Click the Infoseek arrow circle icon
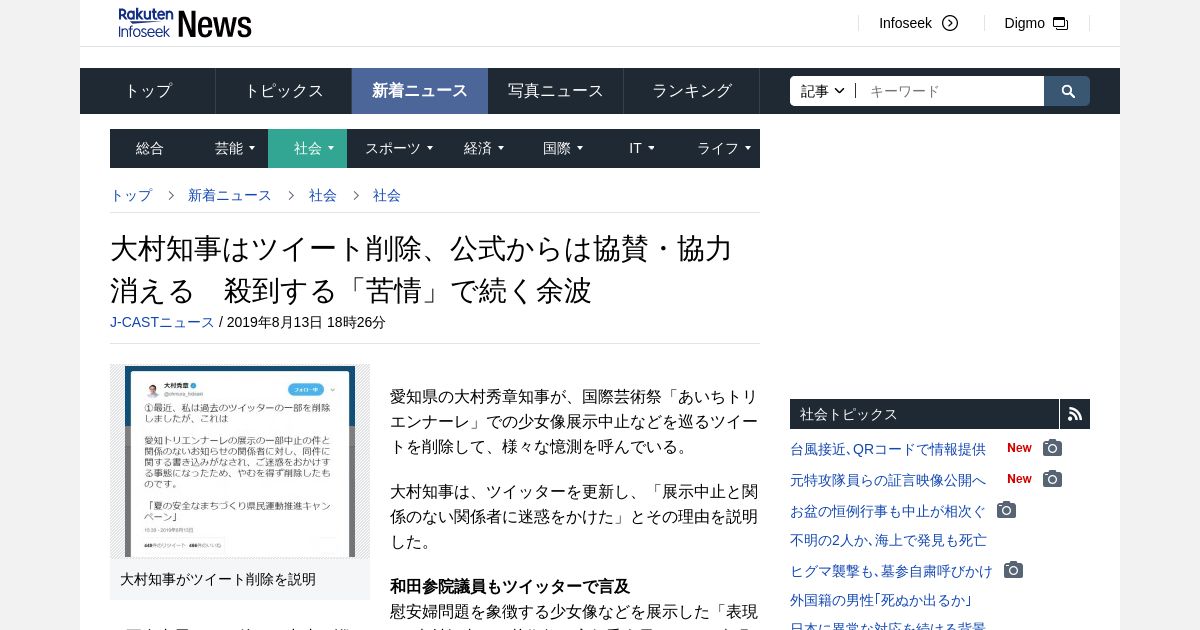The image size is (1200, 630). (950, 23)
